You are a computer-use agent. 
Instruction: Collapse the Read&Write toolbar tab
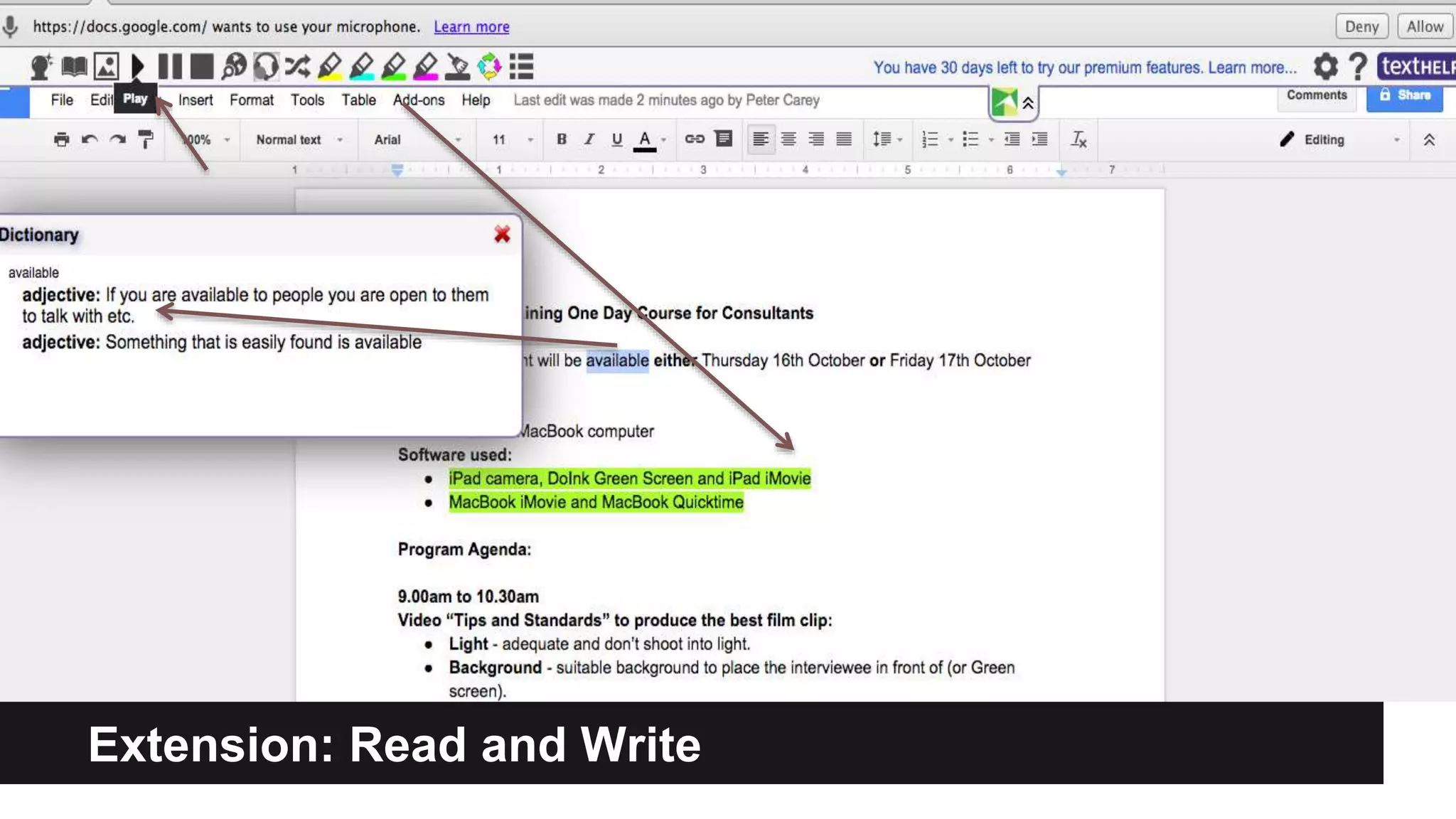(x=1027, y=104)
